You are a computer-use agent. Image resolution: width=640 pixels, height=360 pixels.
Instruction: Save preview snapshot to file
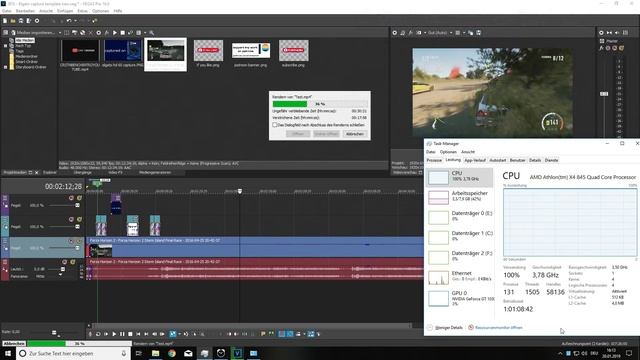(x=478, y=33)
